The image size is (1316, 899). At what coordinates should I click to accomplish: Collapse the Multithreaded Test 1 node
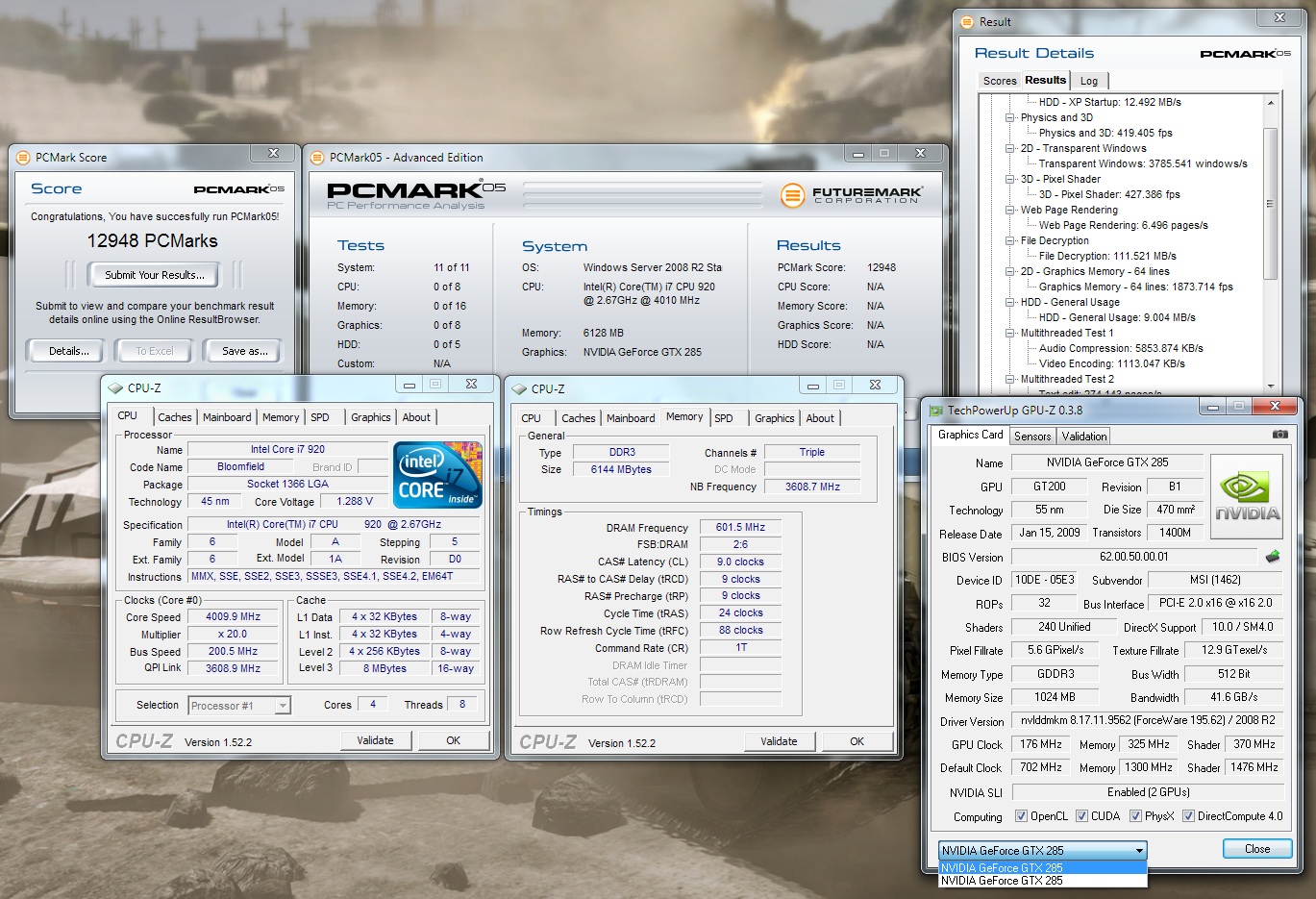1010,333
